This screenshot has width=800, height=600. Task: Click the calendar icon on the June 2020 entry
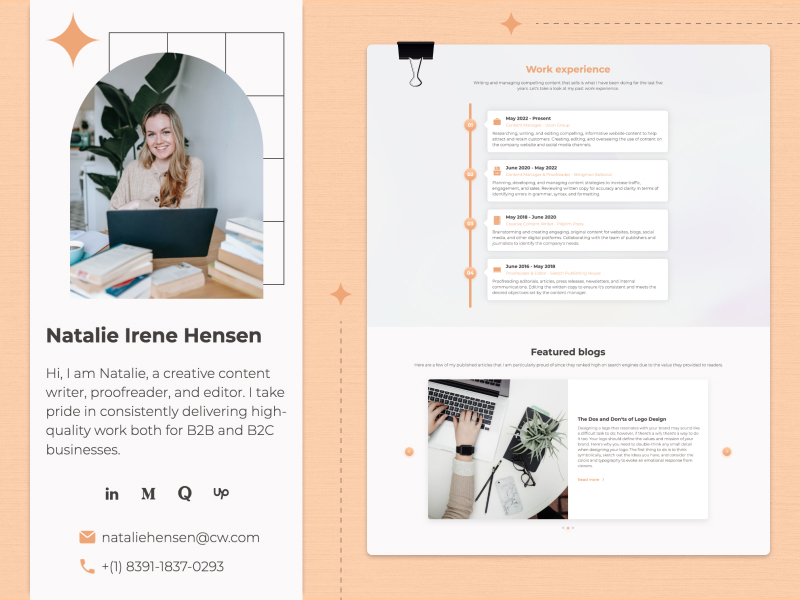tap(496, 169)
